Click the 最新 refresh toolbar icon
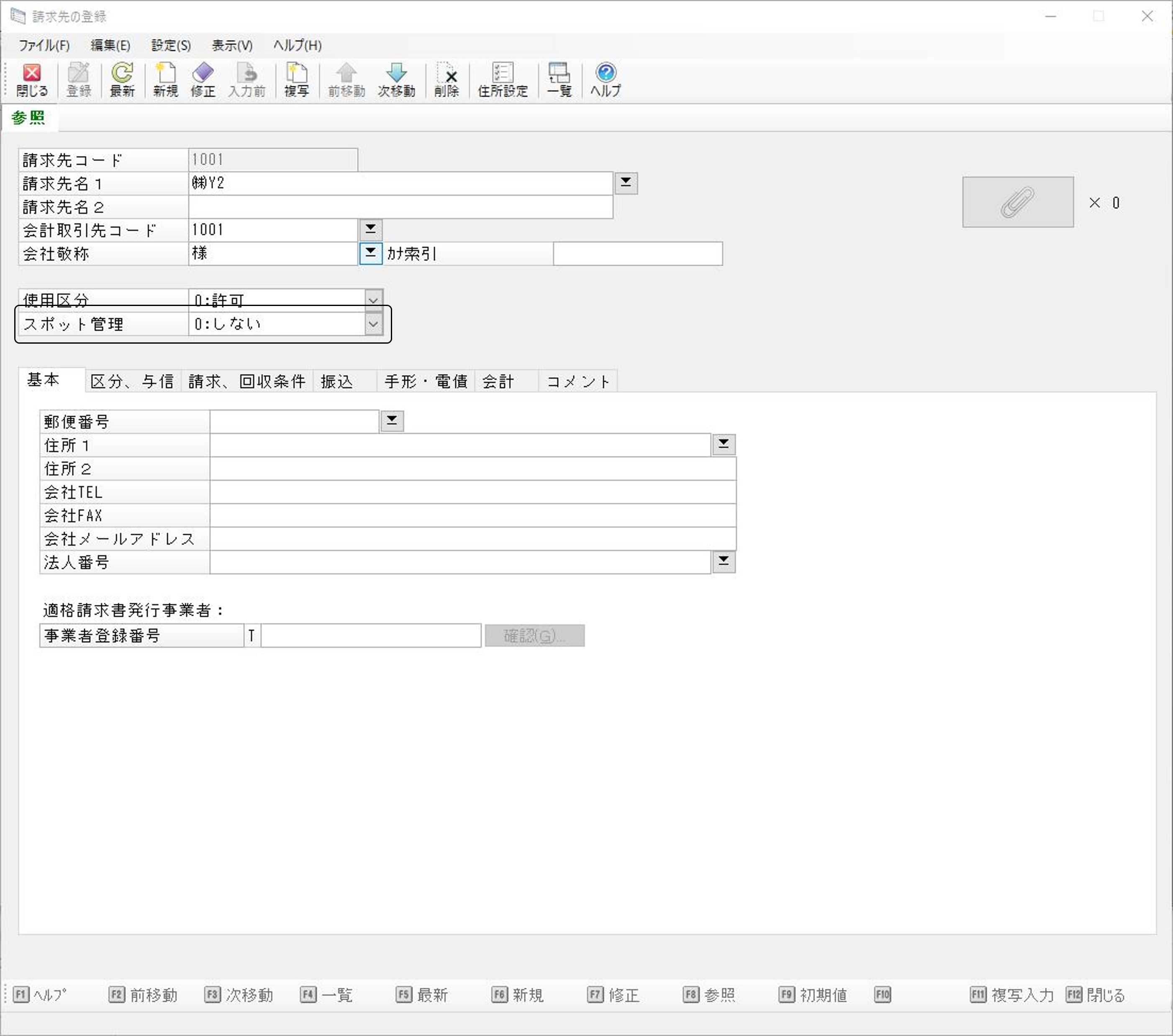The image size is (1173, 1036). [122, 79]
